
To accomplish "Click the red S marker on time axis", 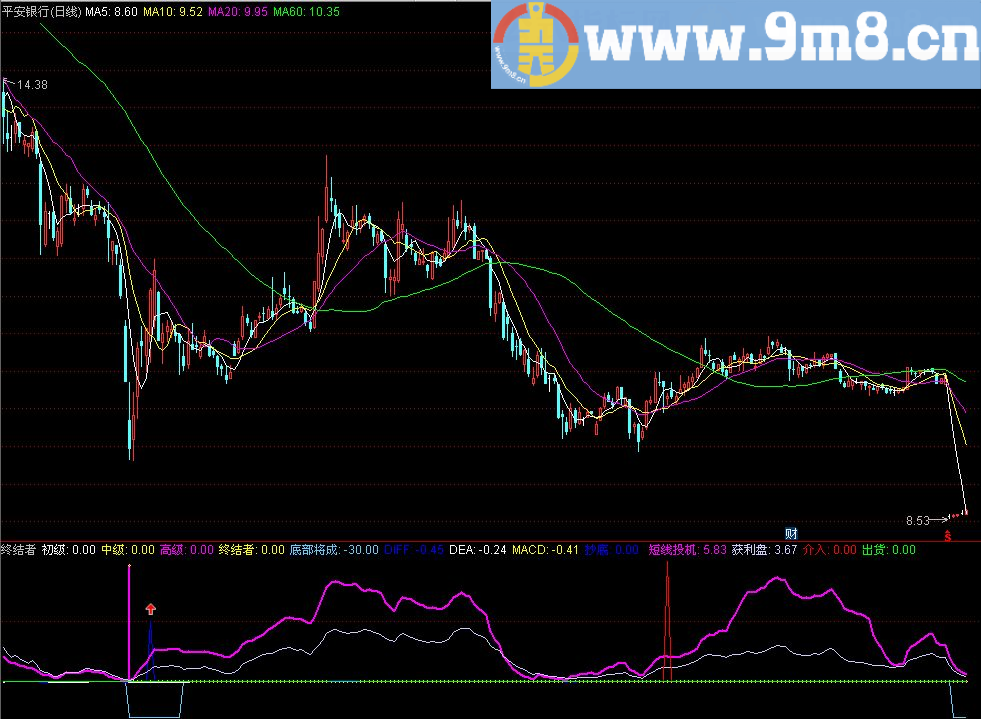I will tap(948, 536).
